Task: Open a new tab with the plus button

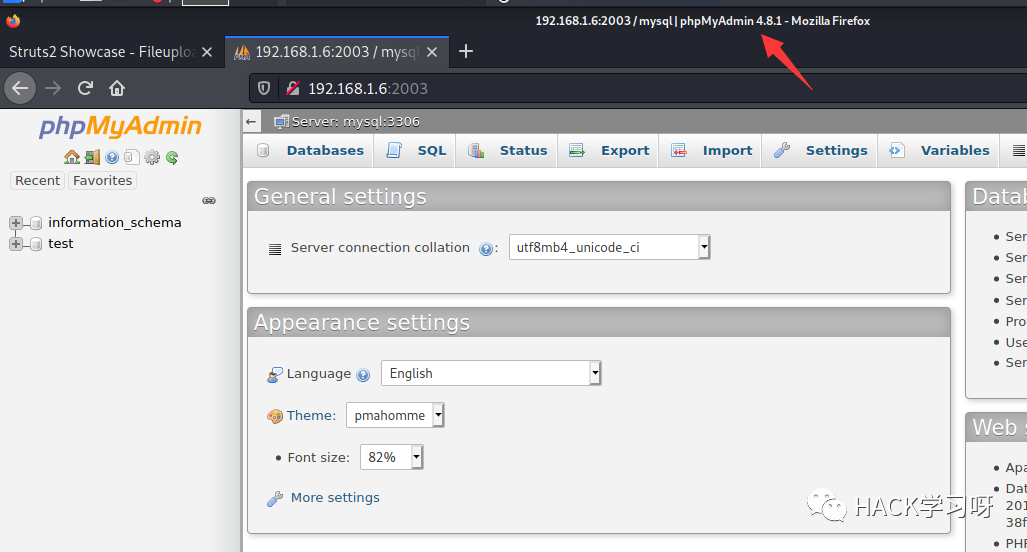Action: [466, 51]
